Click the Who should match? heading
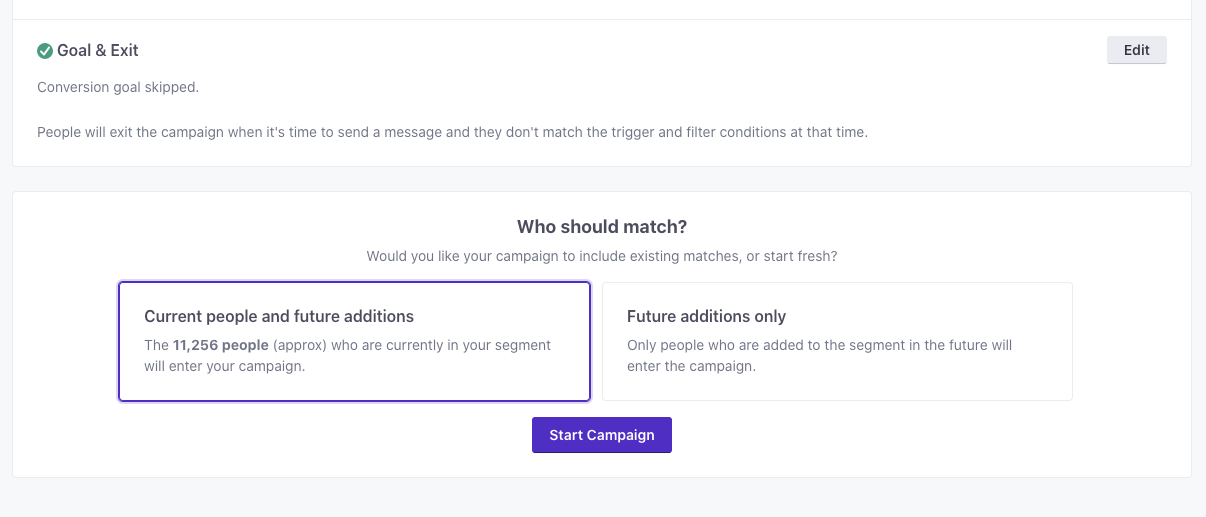Screen dimensions: 1206x517 pyautogui.click(x=602, y=227)
